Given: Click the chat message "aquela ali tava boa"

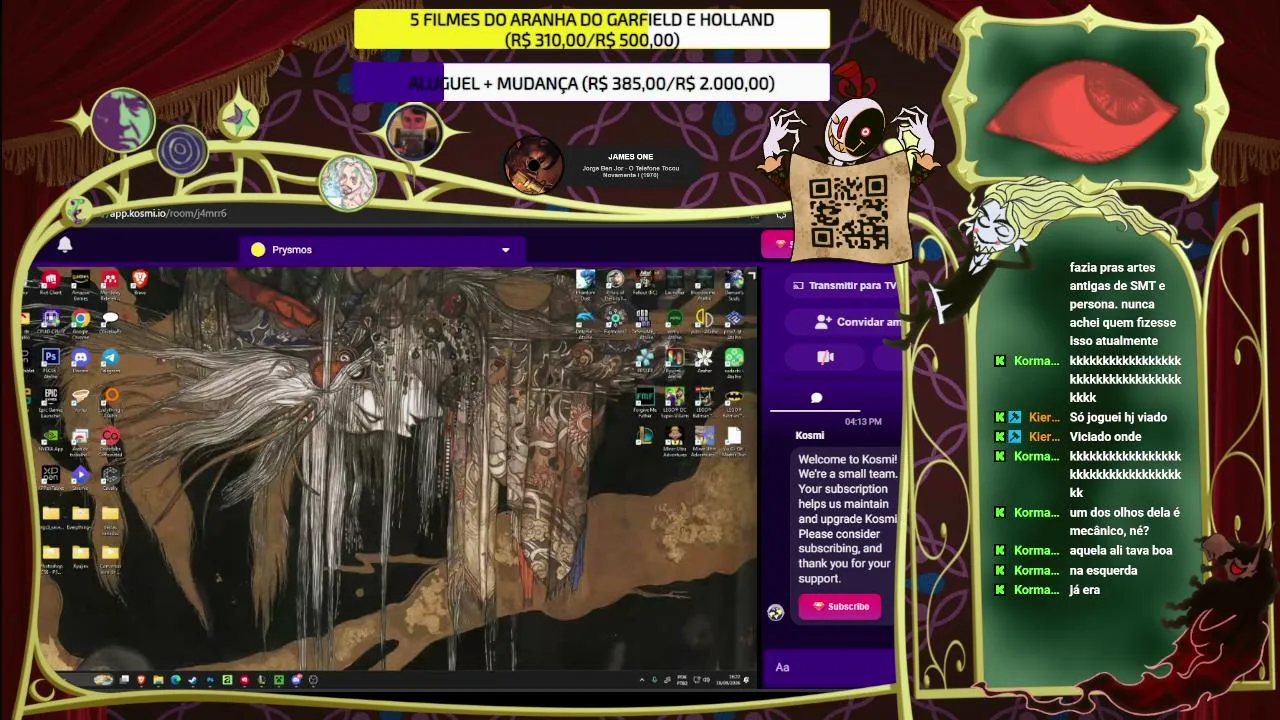Looking at the screenshot, I should tap(1121, 550).
